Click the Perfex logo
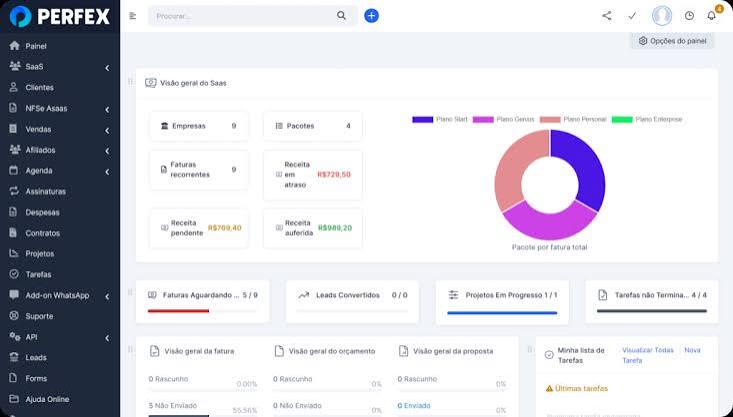The image size is (733, 417). (60, 16)
